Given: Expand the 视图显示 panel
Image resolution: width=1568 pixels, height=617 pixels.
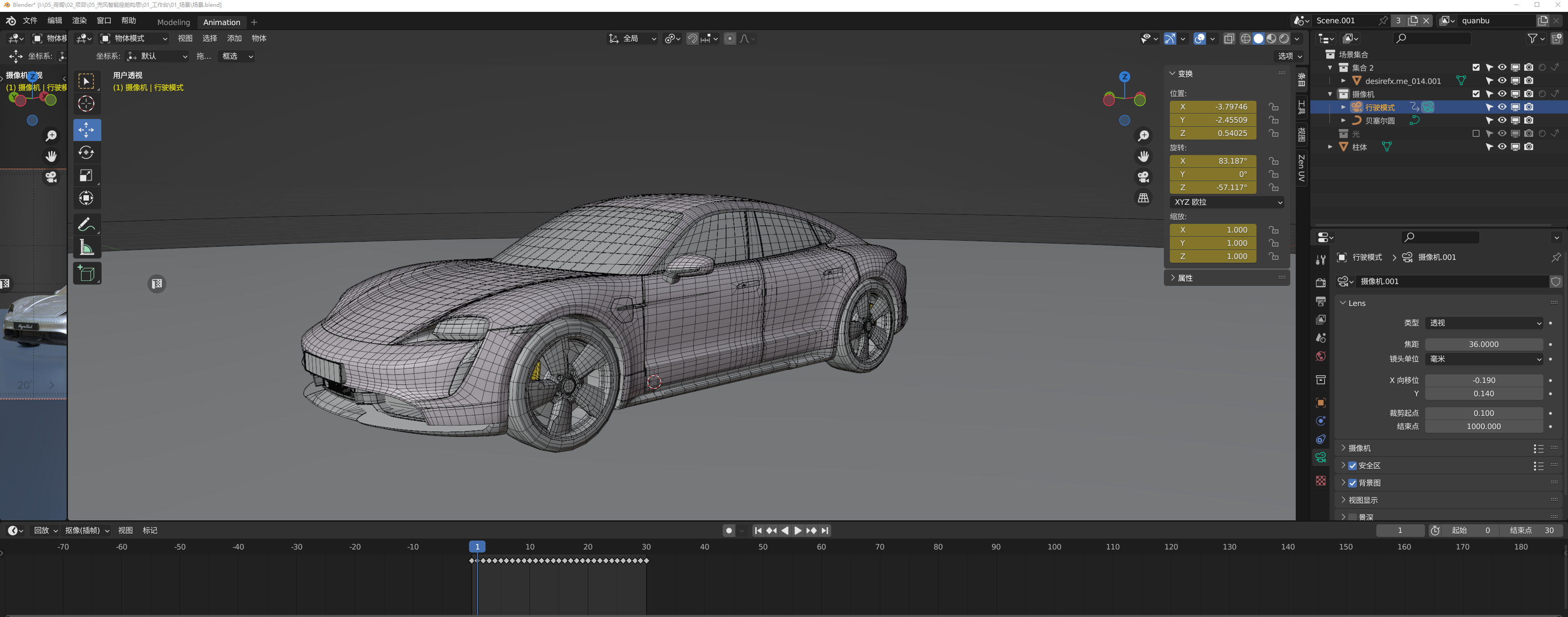Looking at the screenshot, I should tap(1362, 500).
